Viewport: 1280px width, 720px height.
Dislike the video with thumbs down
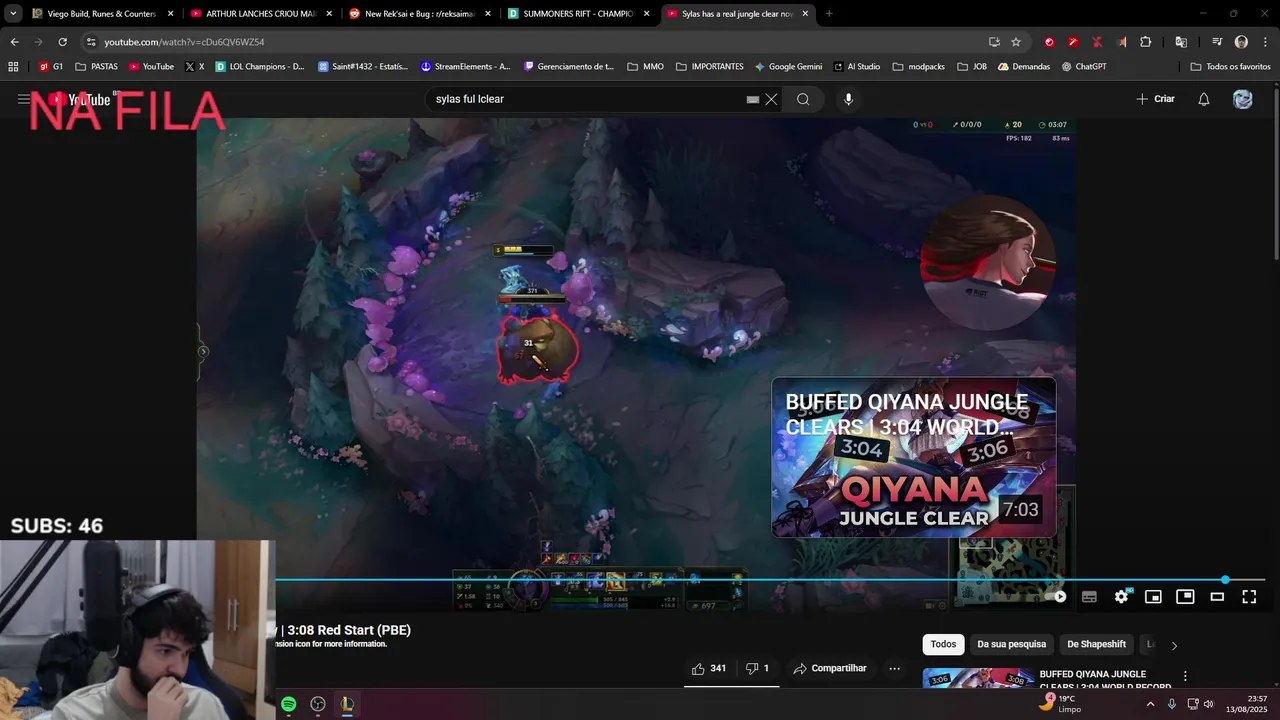(x=757, y=668)
